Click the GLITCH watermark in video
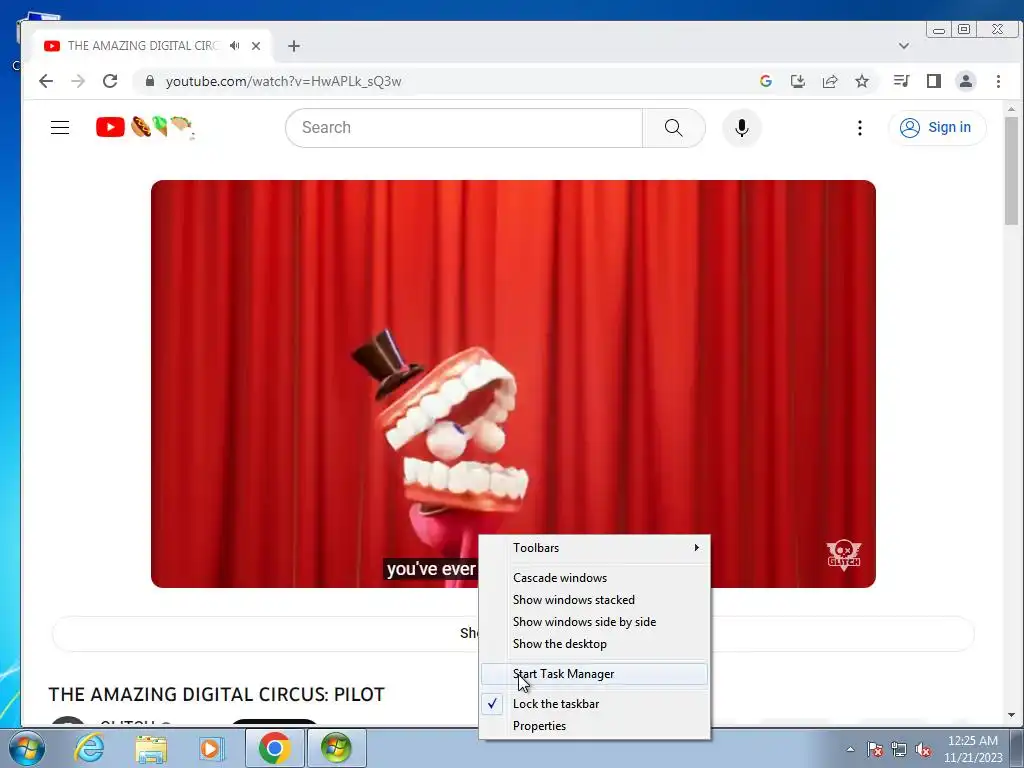Viewport: 1024px width, 768px height. [x=843, y=555]
